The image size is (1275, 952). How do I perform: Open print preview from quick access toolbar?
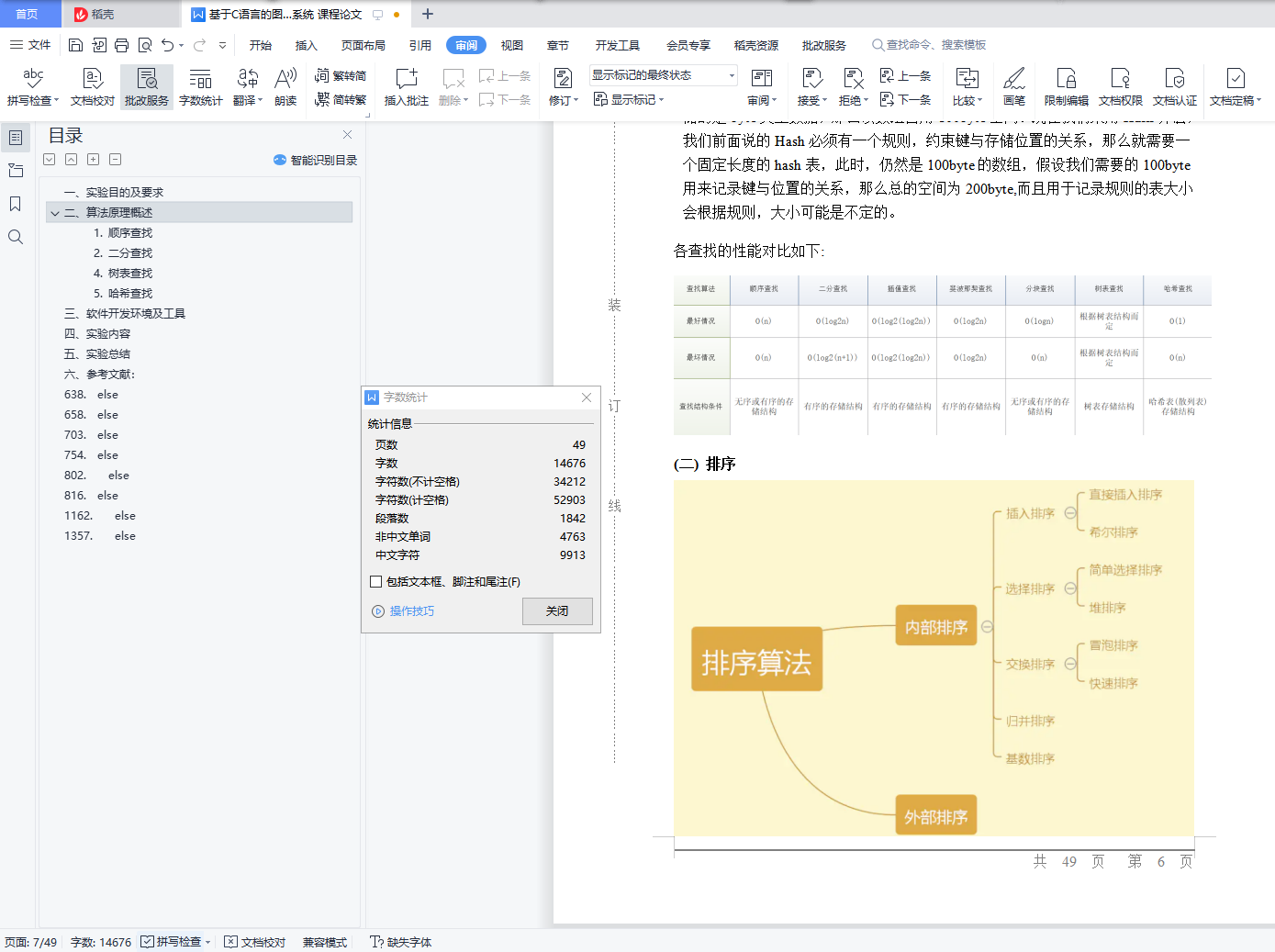pyautogui.click(x=145, y=45)
